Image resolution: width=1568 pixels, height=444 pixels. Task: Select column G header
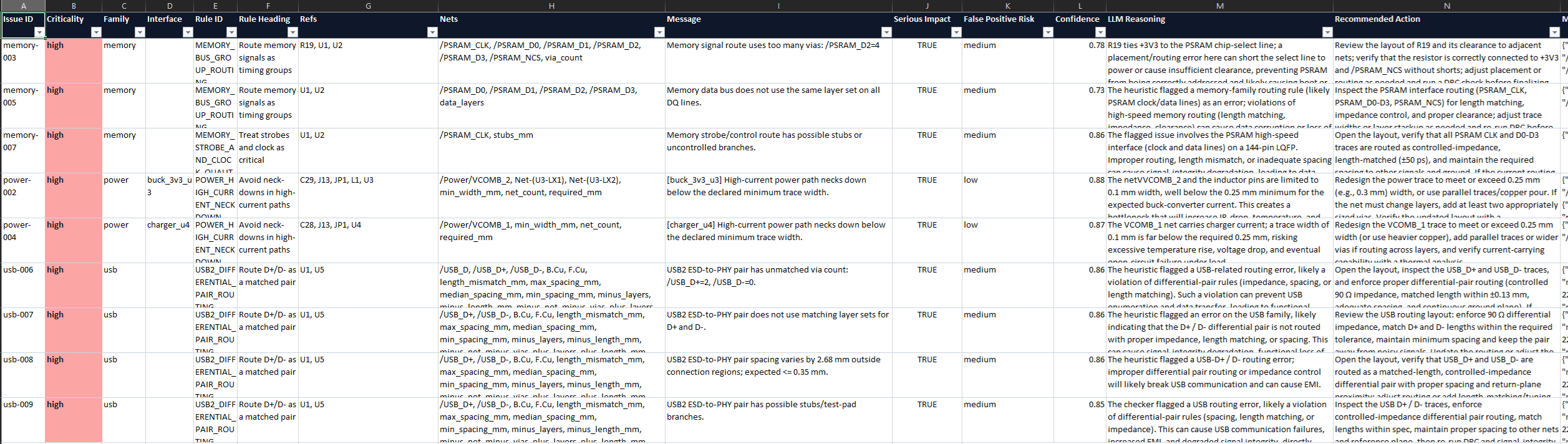[368, 6]
